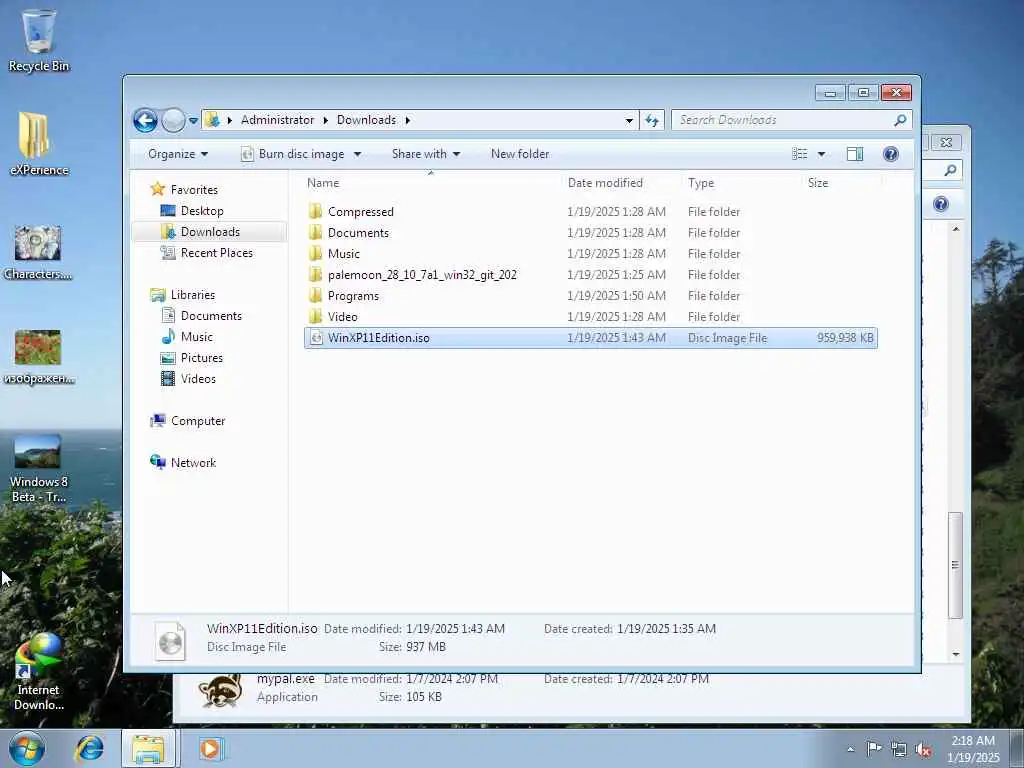Select the Programs folder icon
Viewport: 1024px width, 768px height.
tap(316, 296)
